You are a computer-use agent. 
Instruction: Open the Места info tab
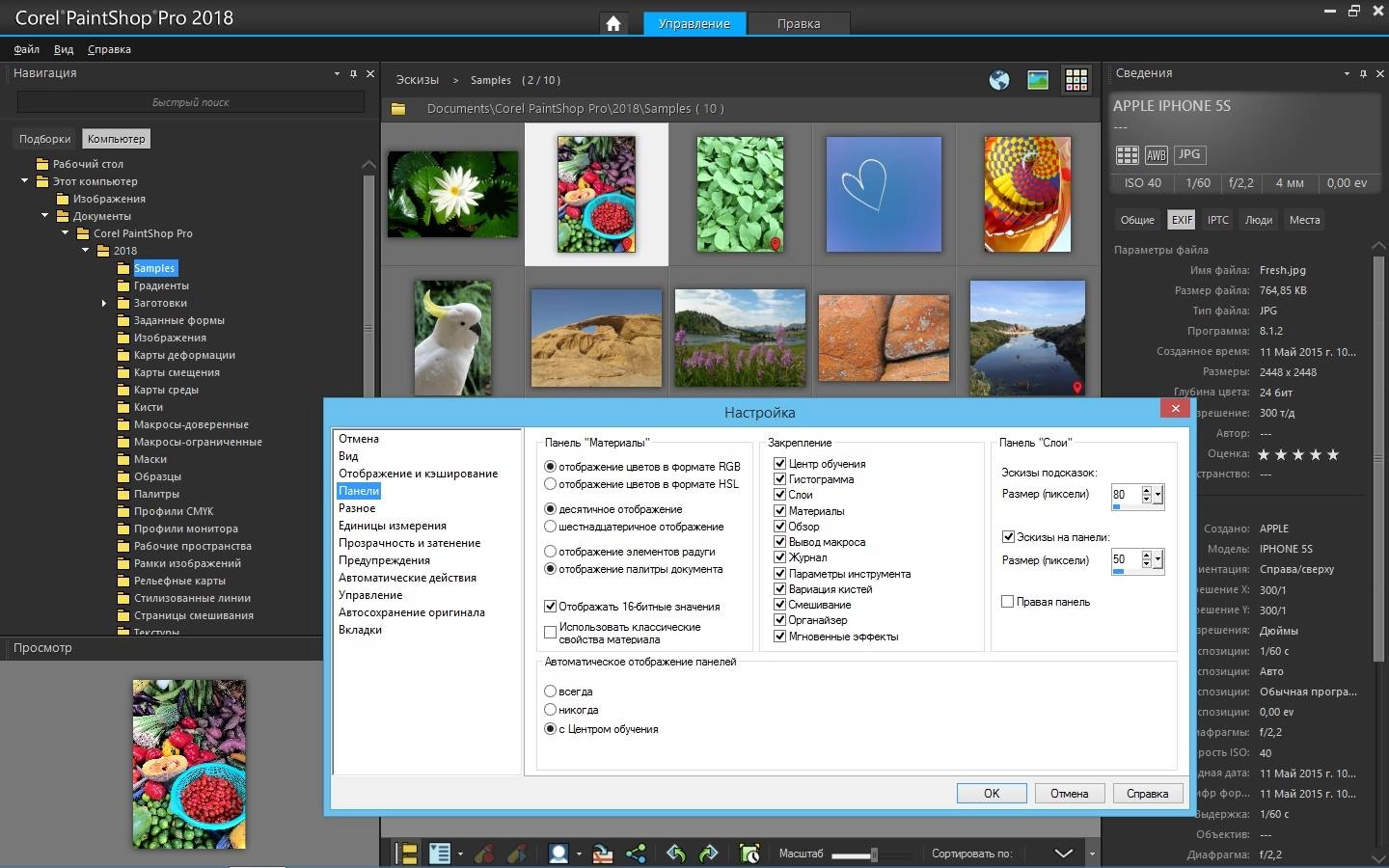click(1304, 220)
